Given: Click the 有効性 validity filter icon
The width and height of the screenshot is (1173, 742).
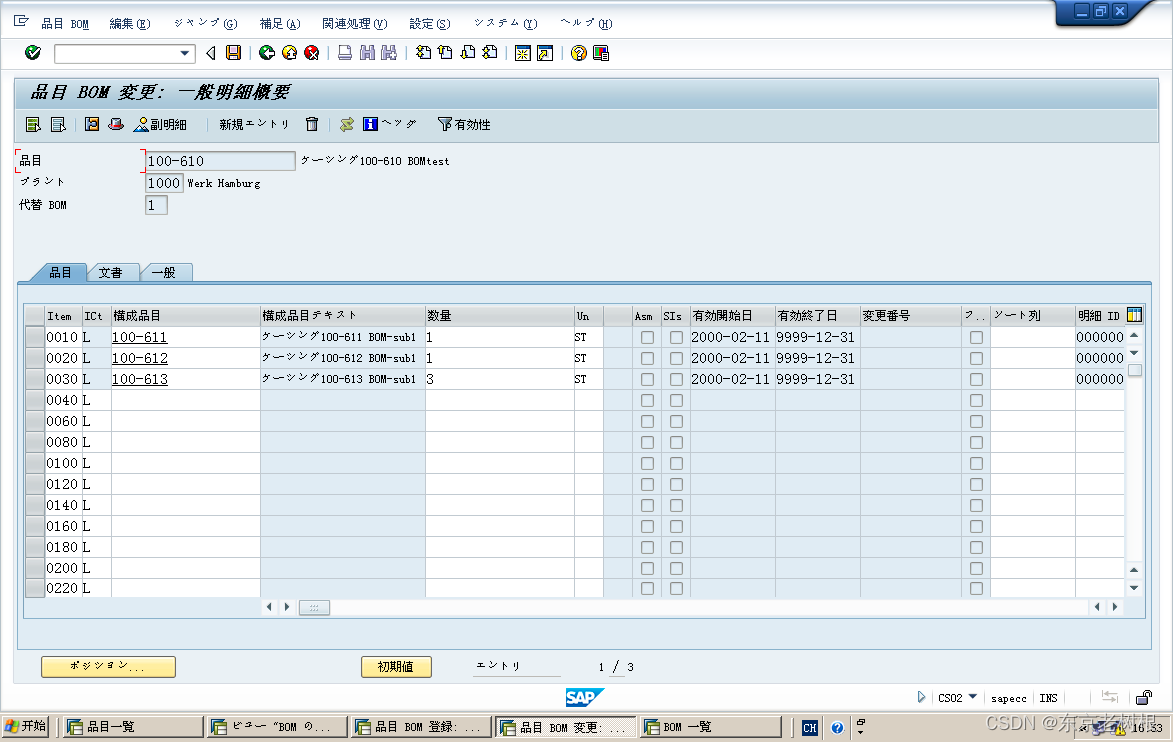Looking at the screenshot, I should [x=448, y=124].
